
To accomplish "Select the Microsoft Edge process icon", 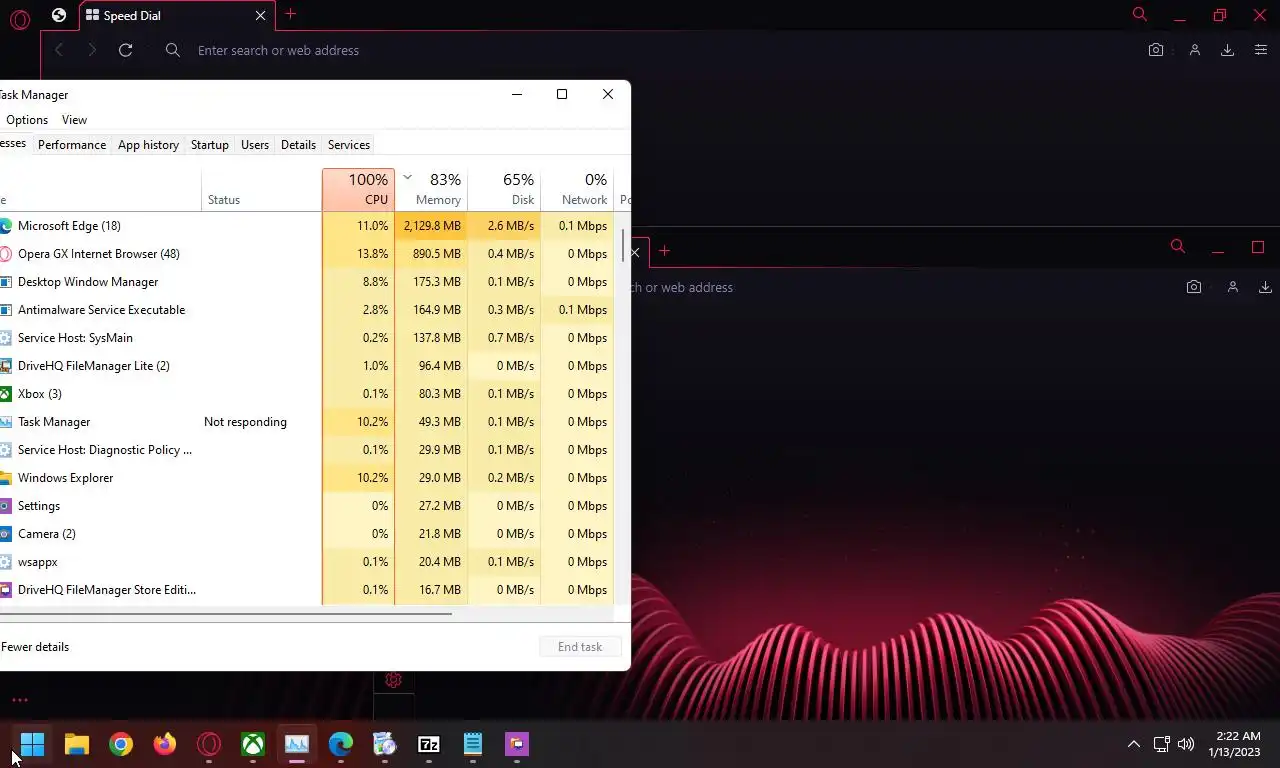I will (5, 226).
